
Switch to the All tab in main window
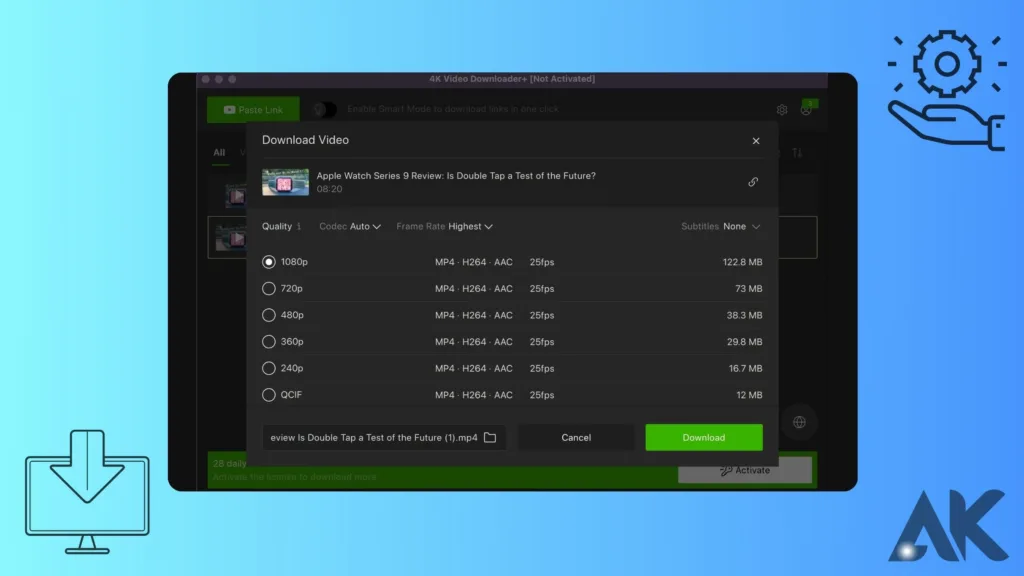(219, 153)
